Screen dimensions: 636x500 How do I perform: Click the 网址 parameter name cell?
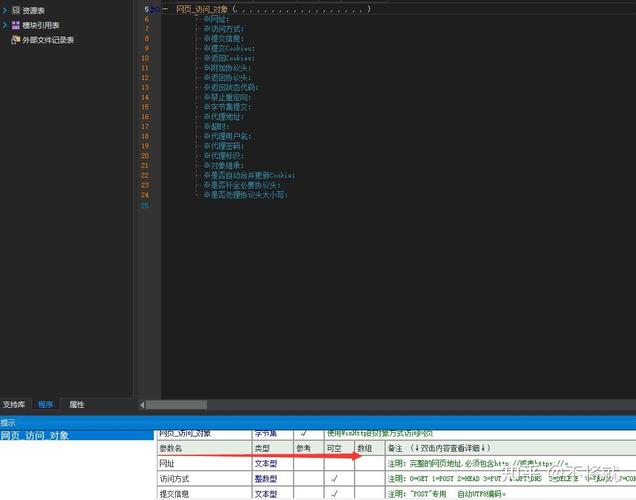click(x=204, y=463)
